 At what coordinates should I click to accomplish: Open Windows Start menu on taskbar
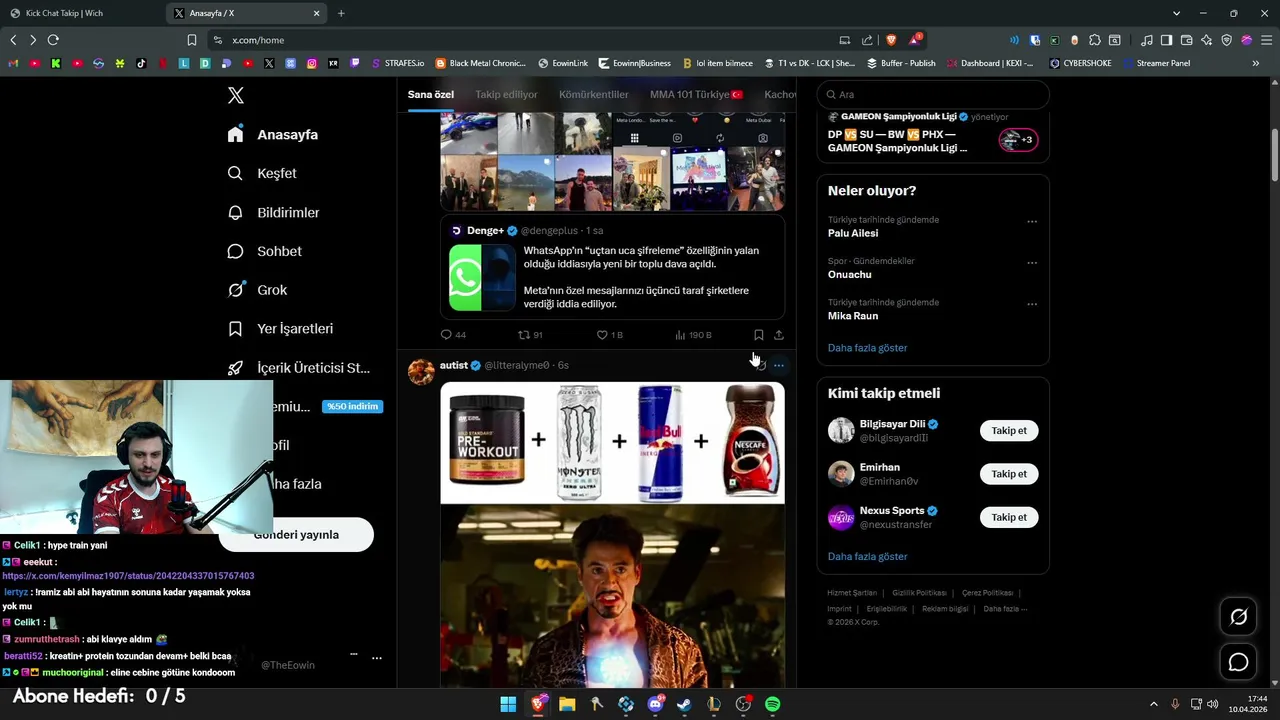pyautogui.click(x=508, y=704)
